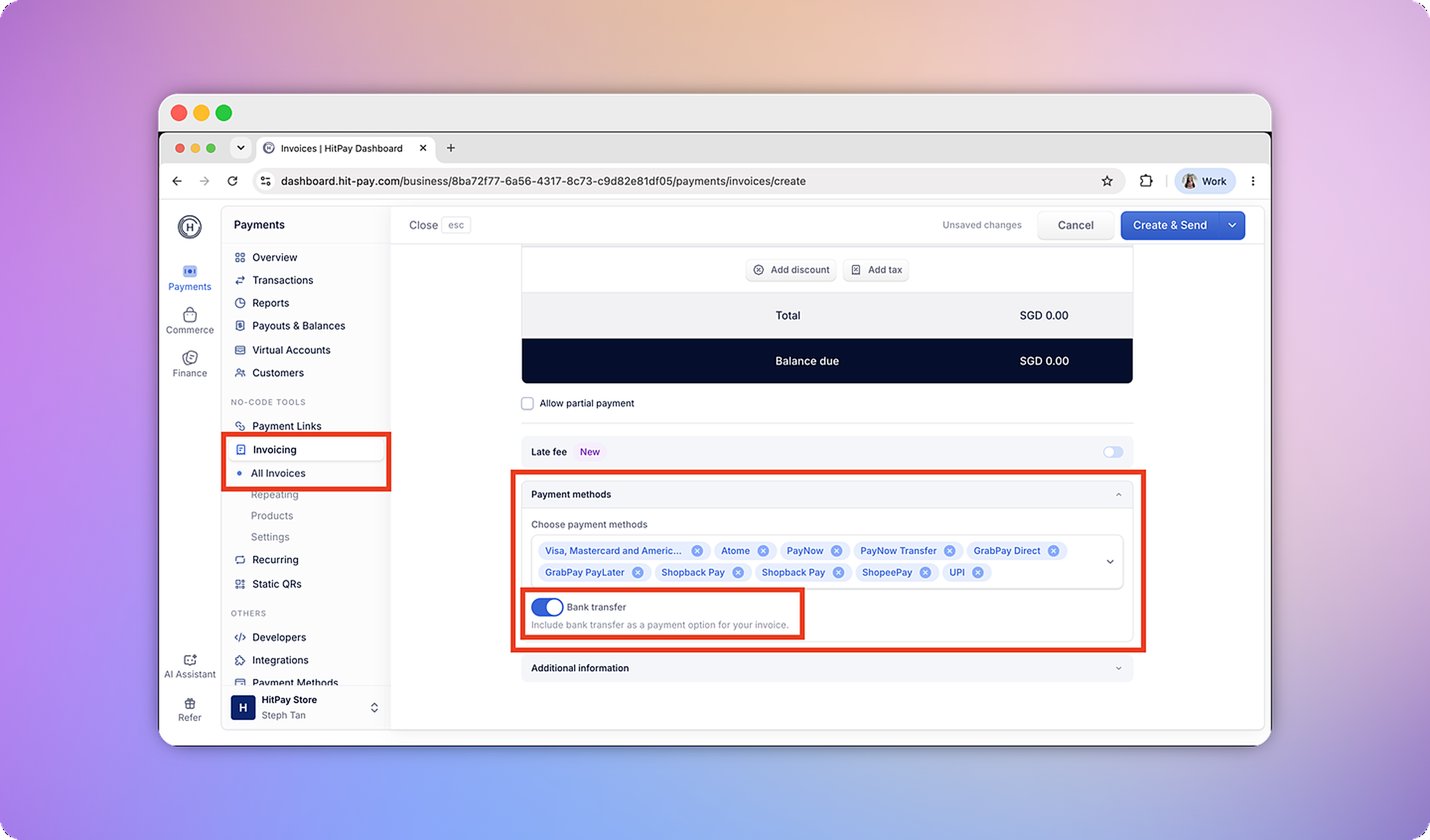Open Virtual Accounts
This screenshot has width=1430, height=840.
pos(290,350)
